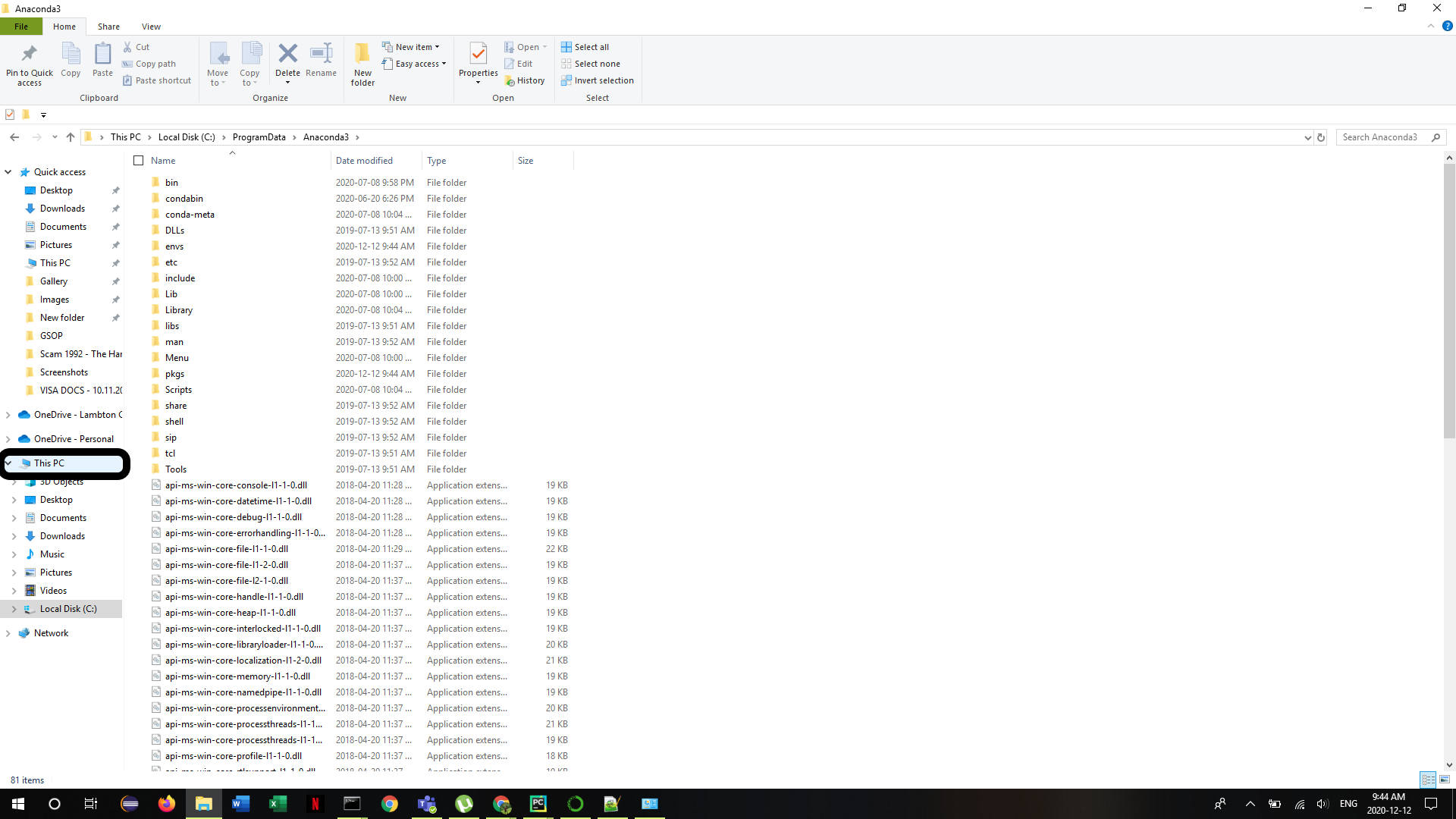Sort by the Date modified column
Viewport: 1456px width, 819px height.
pyautogui.click(x=376, y=161)
